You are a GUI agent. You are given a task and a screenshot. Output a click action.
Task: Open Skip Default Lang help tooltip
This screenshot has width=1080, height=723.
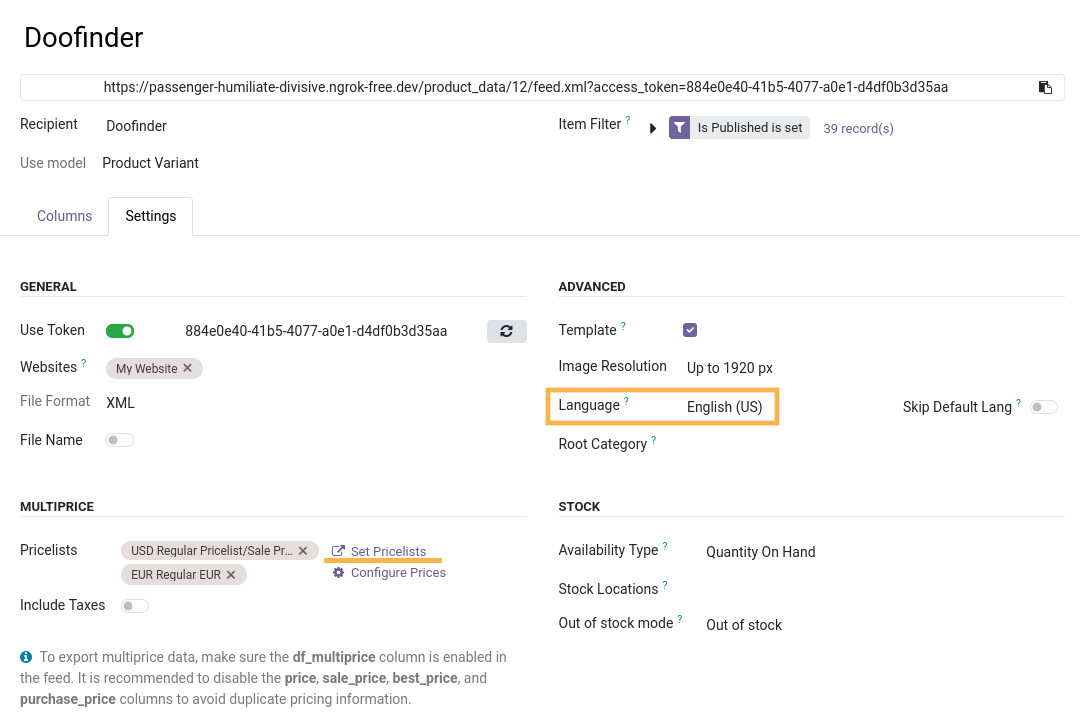(x=1018, y=402)
